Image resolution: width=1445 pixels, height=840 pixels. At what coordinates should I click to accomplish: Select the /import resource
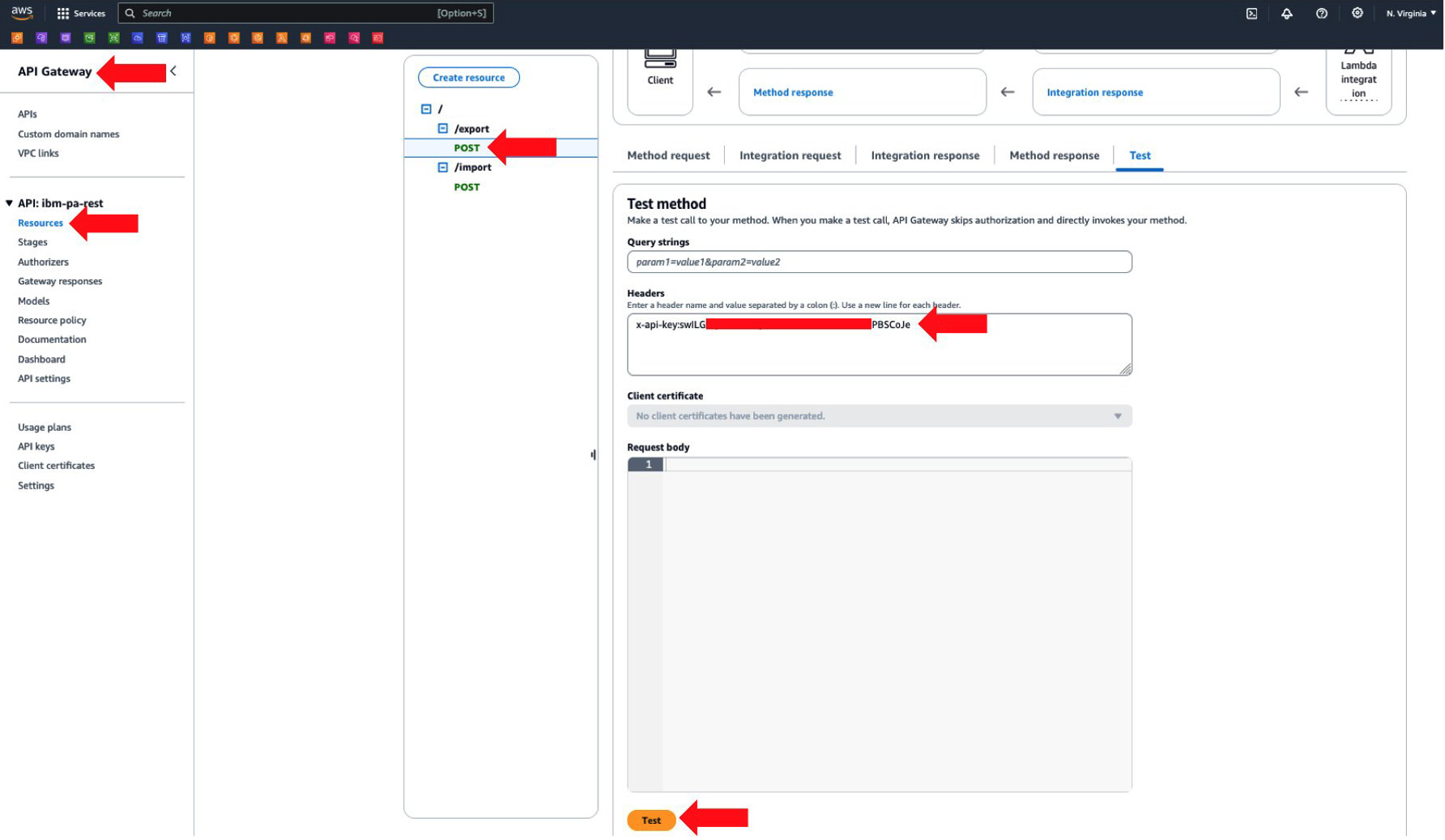click(474, 168)
